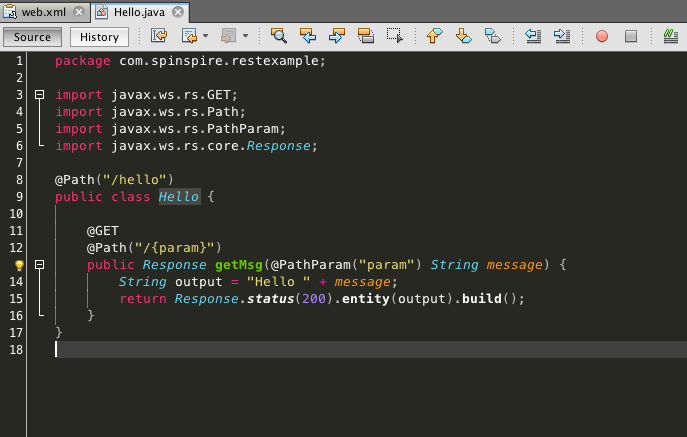Click the Shift Line Right icon

click(x=562, y=36)
